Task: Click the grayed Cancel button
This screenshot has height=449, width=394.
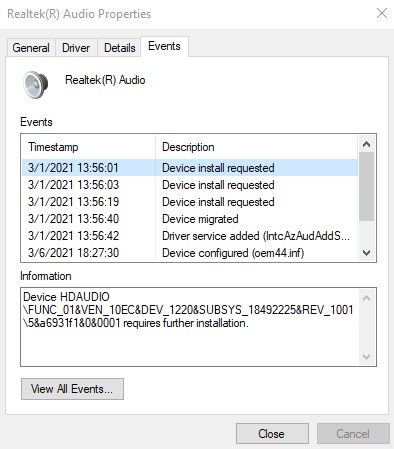Action: pos(353,434)
